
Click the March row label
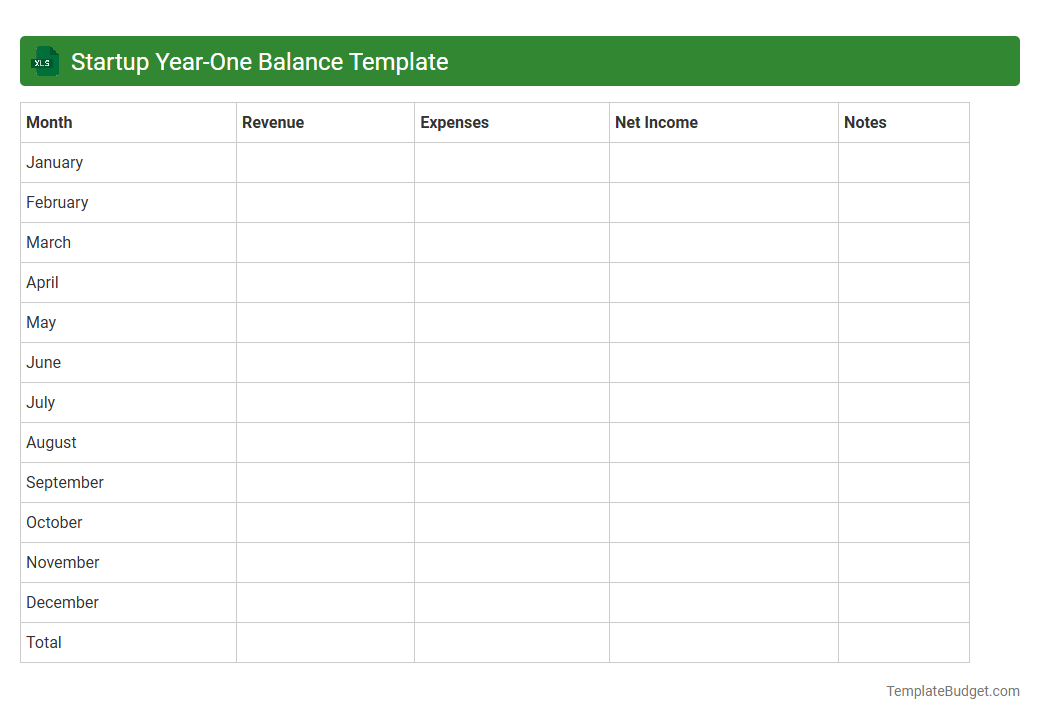[x=48, y=242]
